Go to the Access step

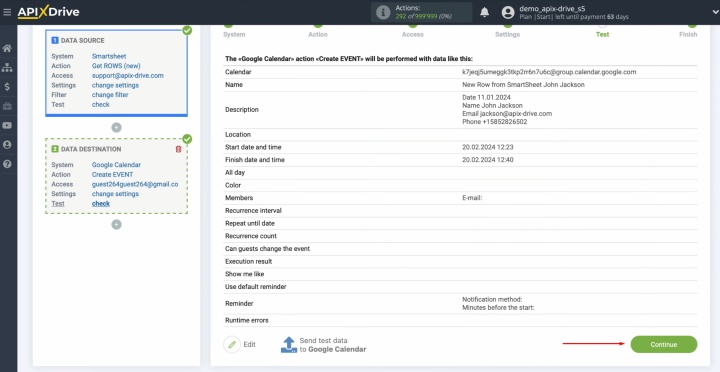pos(413,34)
